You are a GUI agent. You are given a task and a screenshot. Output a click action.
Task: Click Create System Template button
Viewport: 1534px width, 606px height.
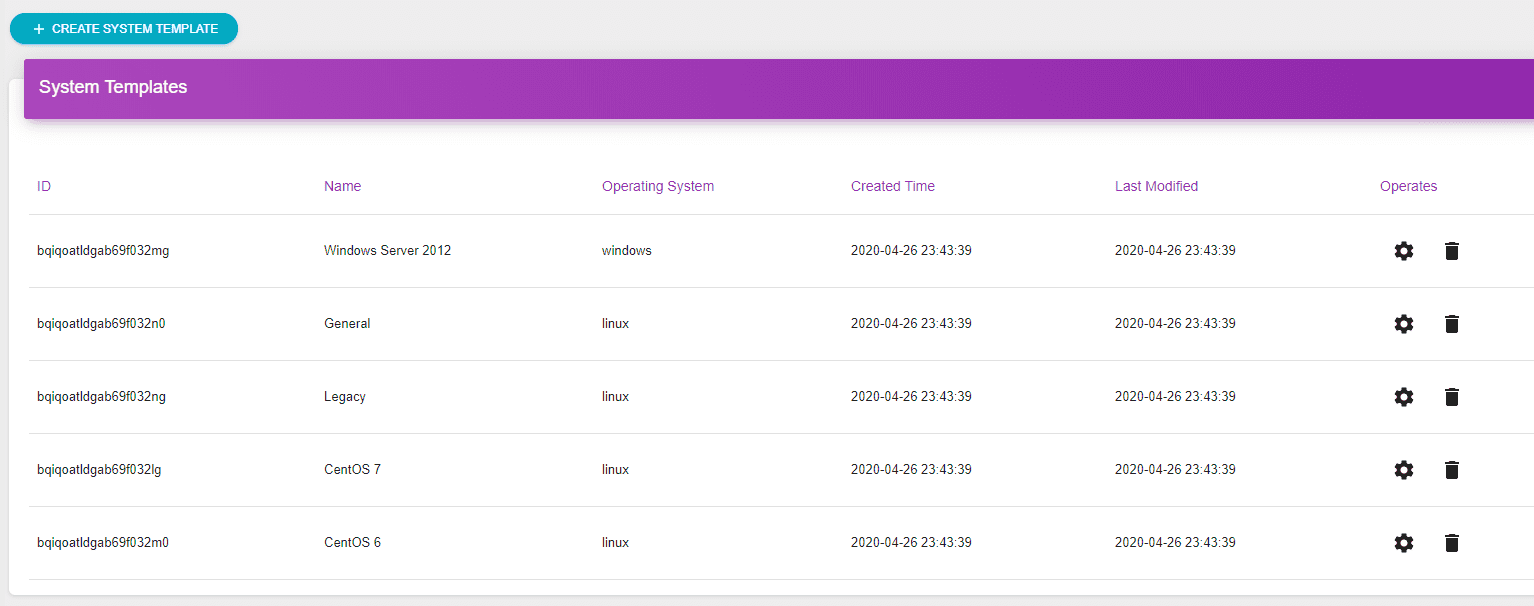(x=124, y=29)
